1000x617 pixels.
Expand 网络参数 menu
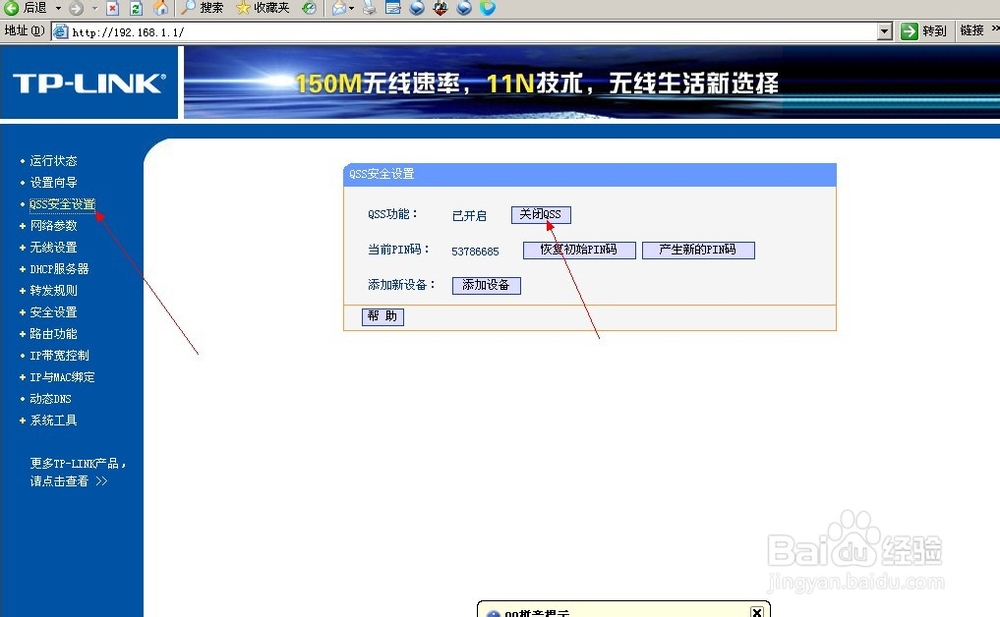tap(54, 226)
